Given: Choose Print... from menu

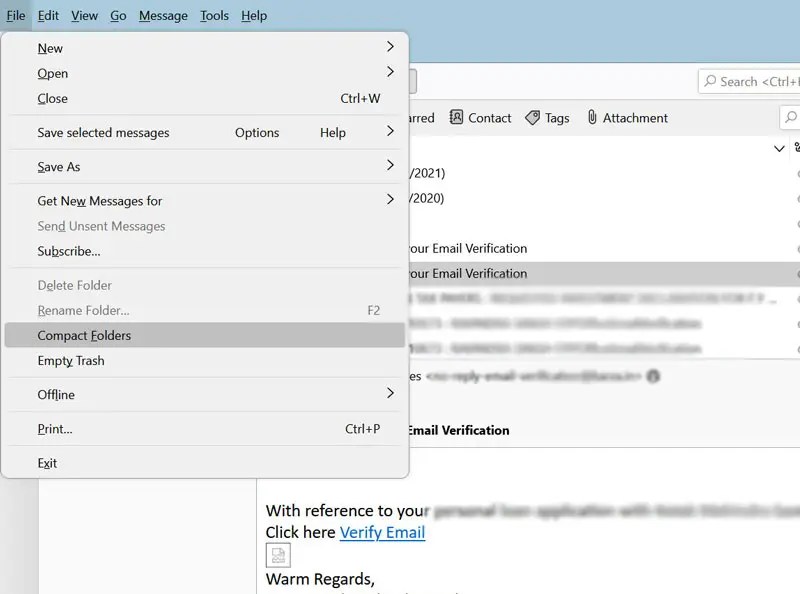Looking at the screenshot, I should [x=206, y=429].
